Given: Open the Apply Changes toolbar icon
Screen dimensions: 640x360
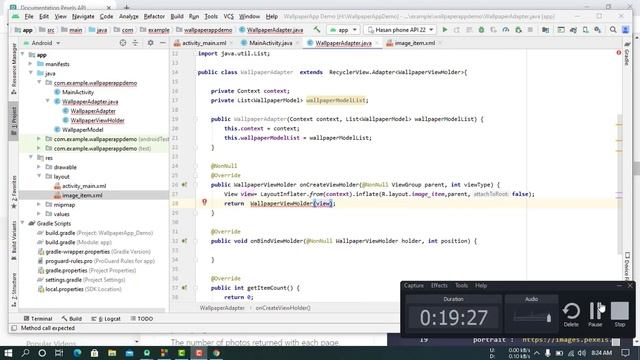Looking at the screenshot, I should pos(457,30).
